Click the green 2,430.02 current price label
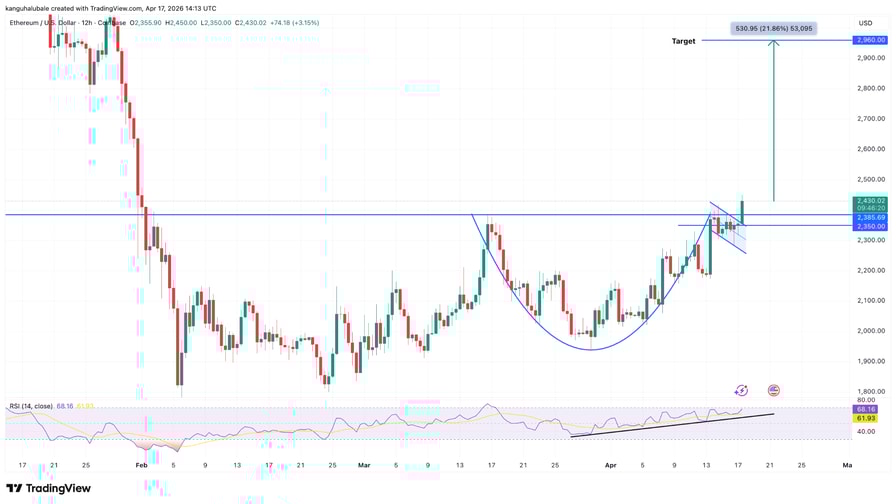This screenshot has width=896, height=504. tap(869, 201)
